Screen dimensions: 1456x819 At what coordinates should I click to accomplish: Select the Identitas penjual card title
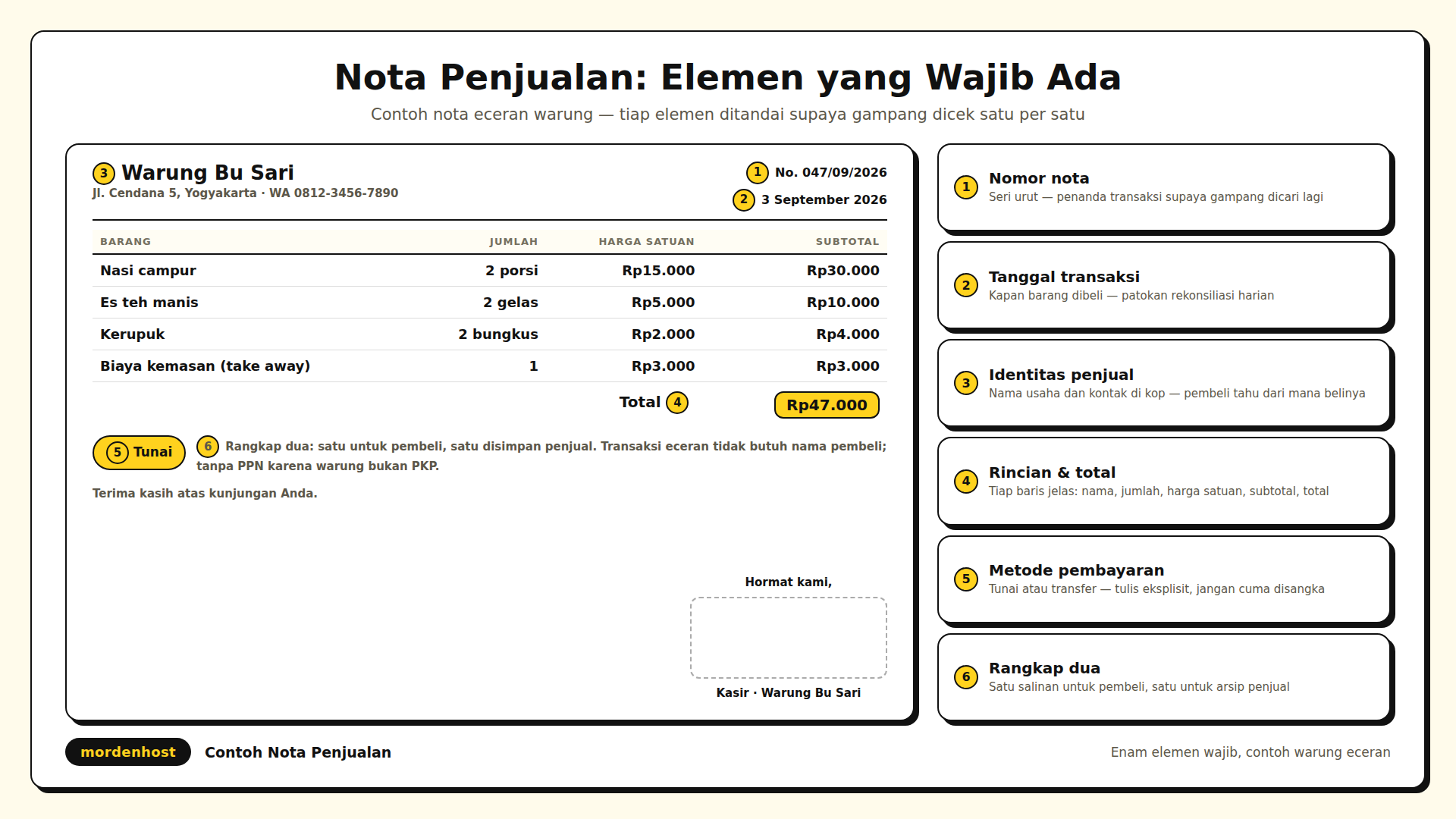[x=1061, y=375]
